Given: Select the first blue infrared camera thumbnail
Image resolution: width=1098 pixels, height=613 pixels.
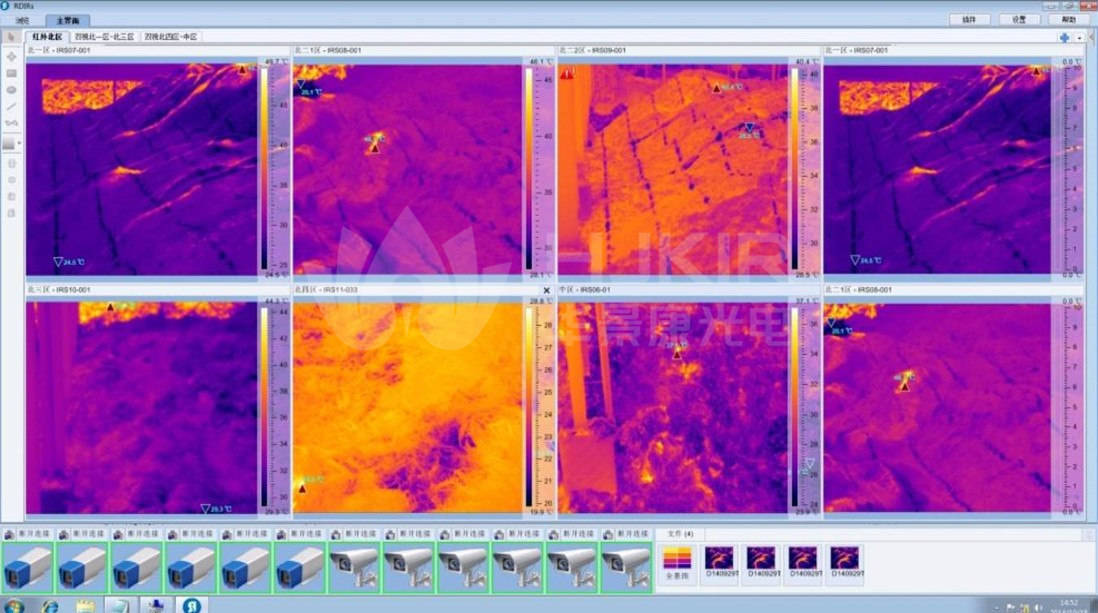Looking at the screenshot, I should (28, 566).
